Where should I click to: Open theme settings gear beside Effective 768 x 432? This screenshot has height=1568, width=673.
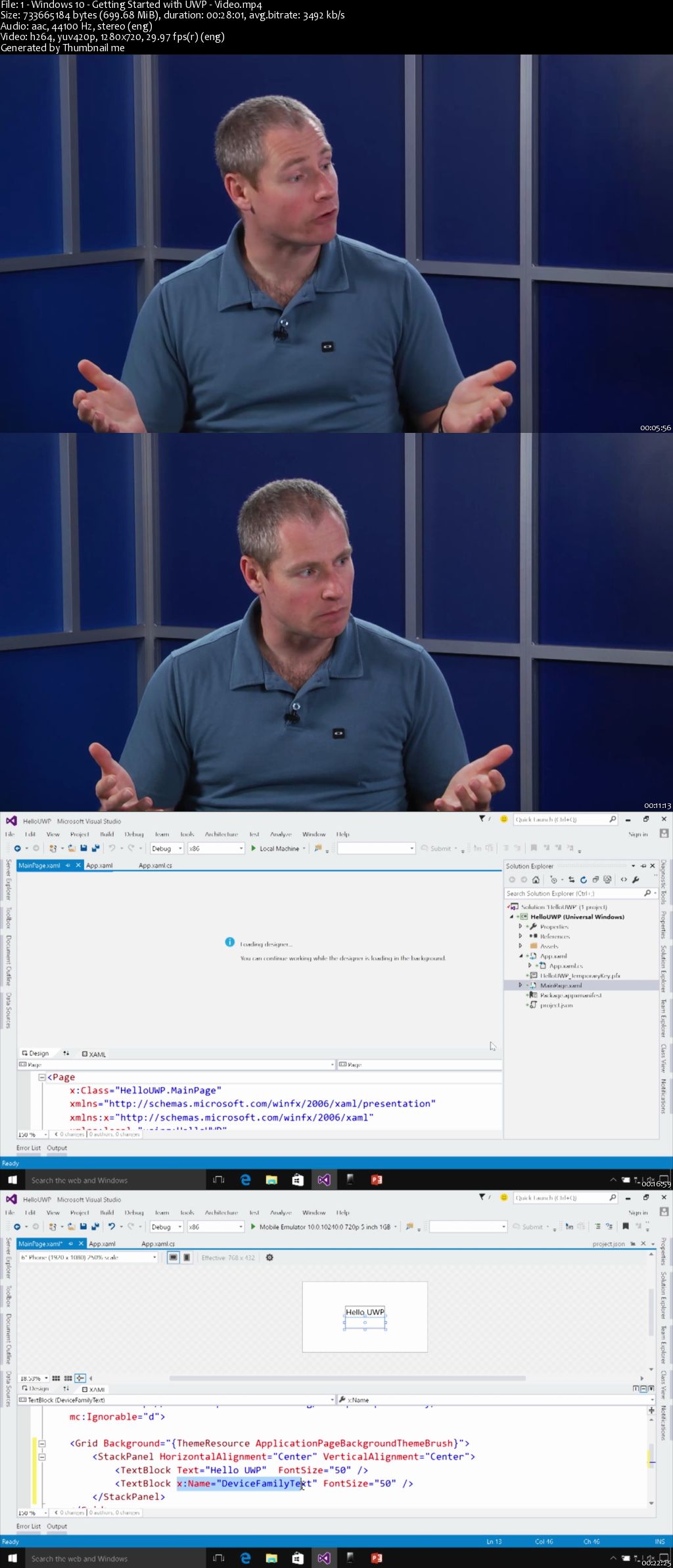(x=269, y=1257)
